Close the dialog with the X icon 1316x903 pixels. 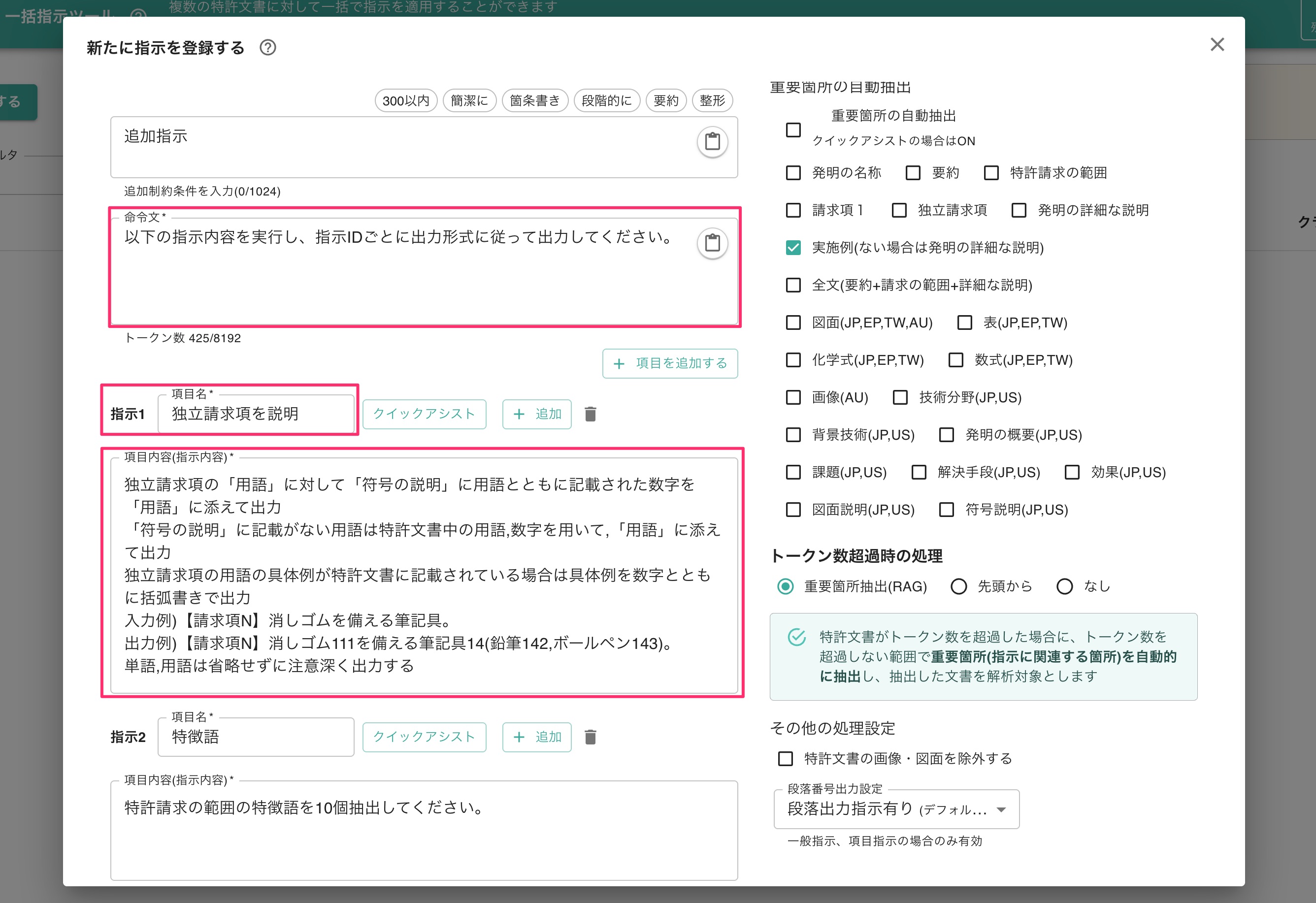1217,44
